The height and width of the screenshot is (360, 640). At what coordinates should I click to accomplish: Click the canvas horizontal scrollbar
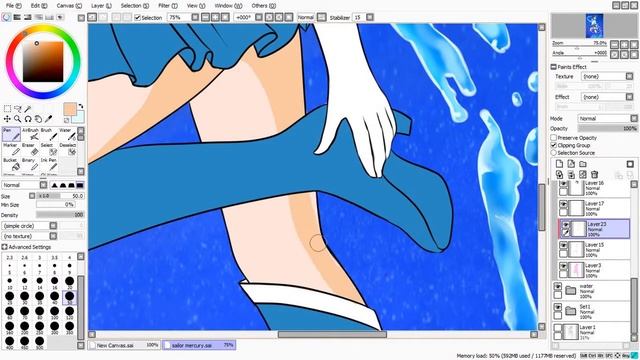coord(332,334)
